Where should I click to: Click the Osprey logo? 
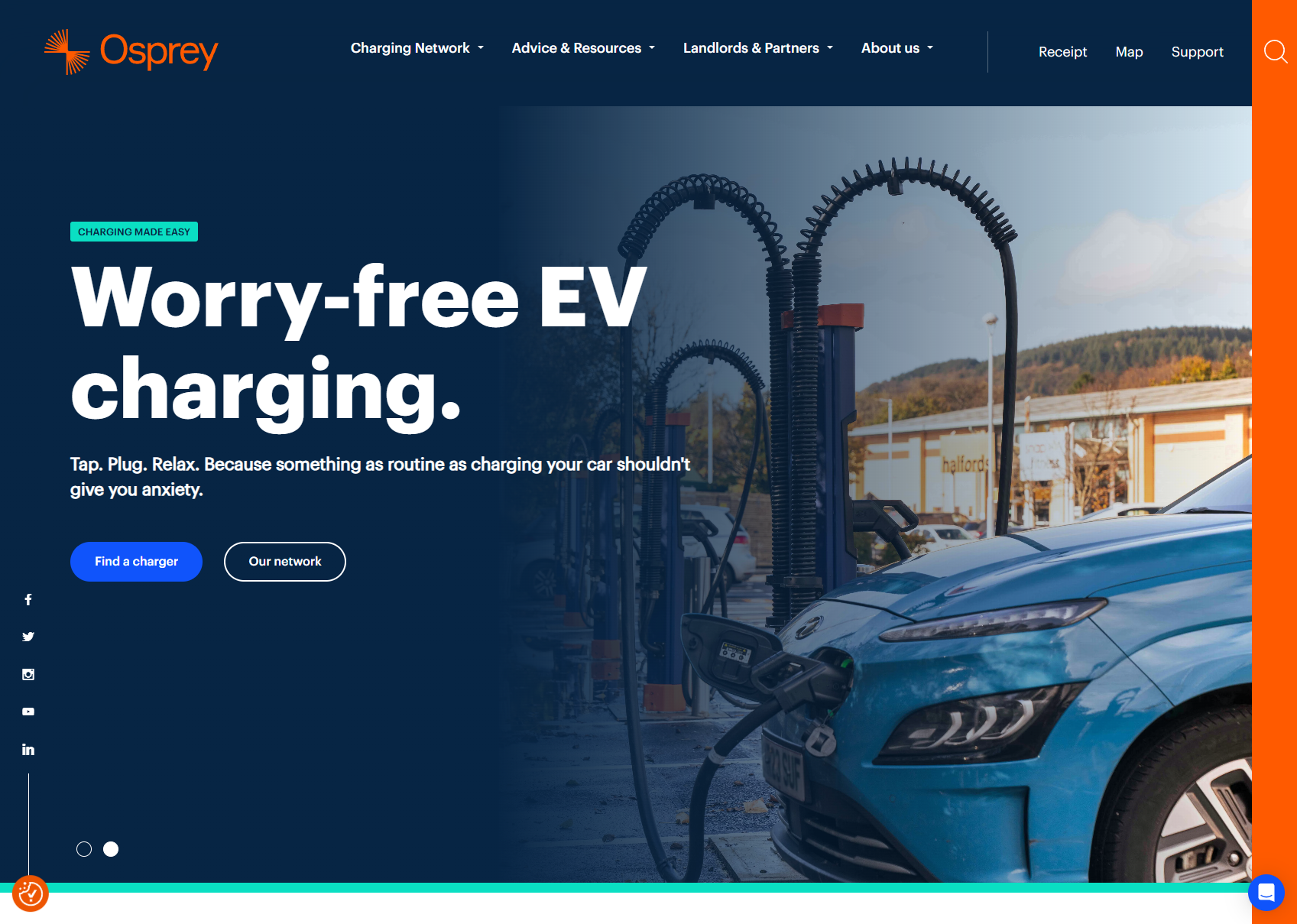point(131,52)
